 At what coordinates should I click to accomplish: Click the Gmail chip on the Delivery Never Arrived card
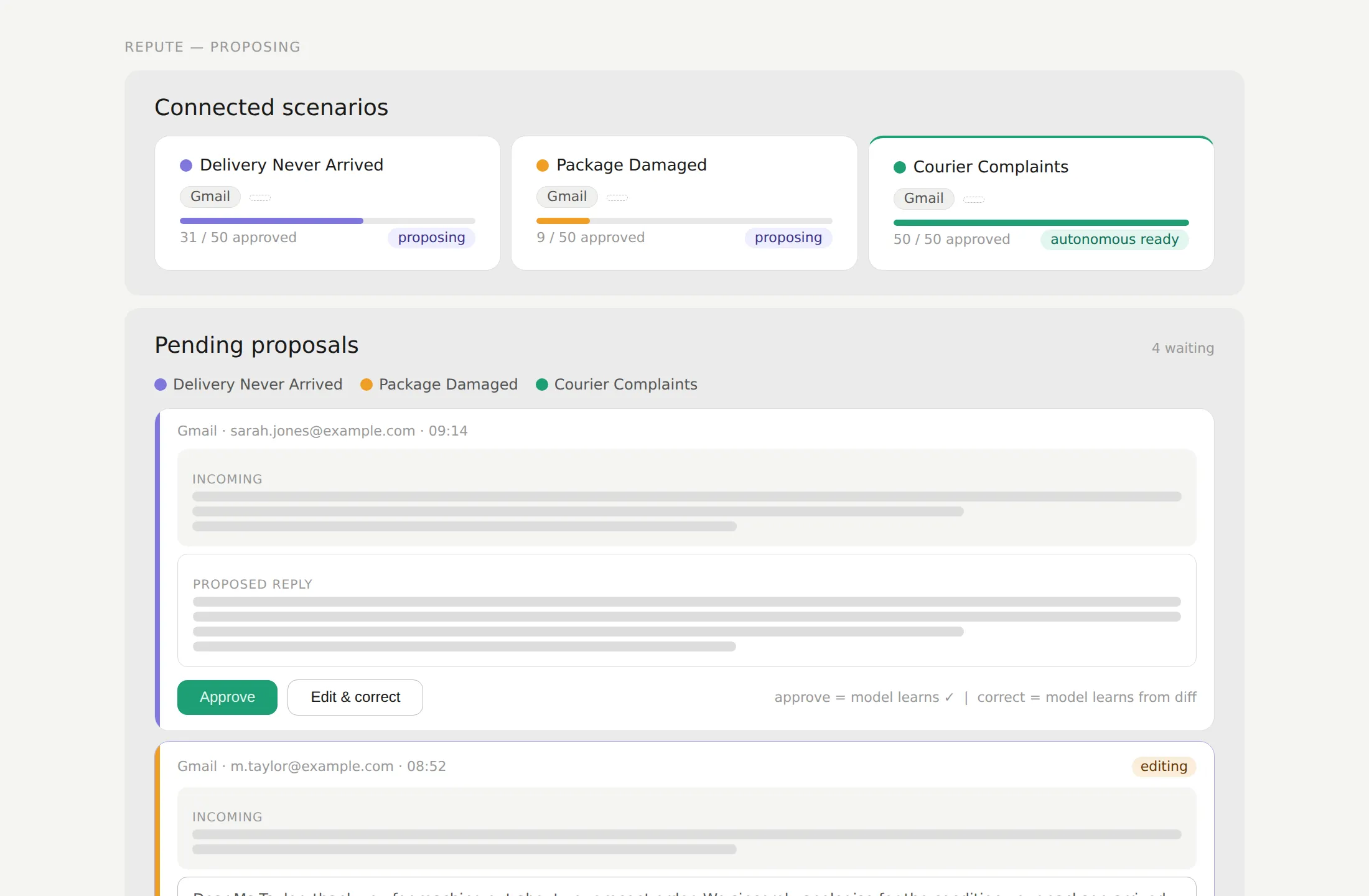coord(210,197)
